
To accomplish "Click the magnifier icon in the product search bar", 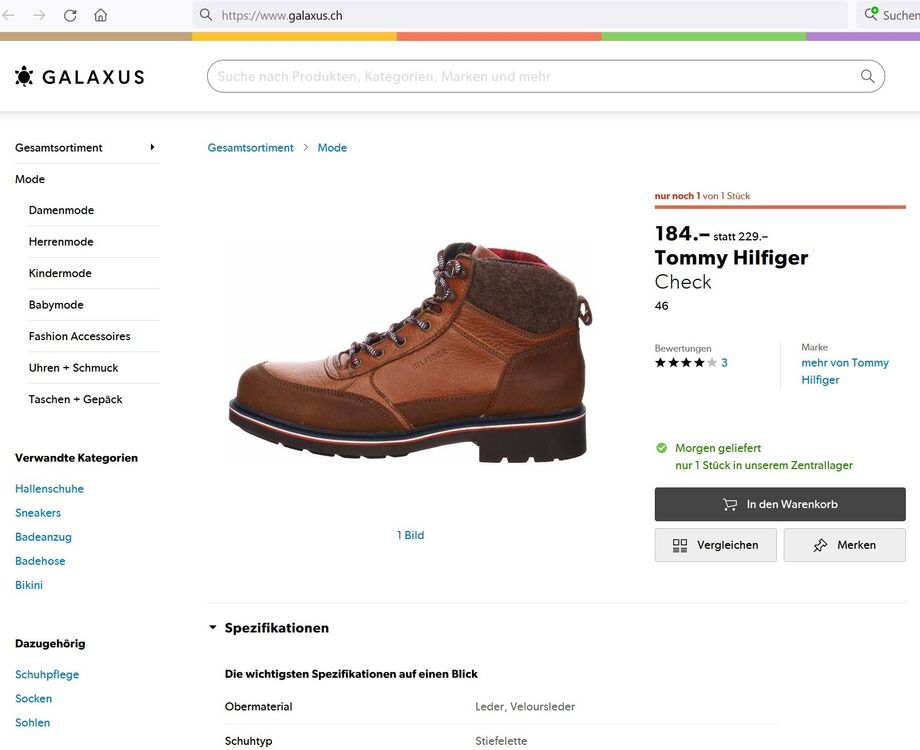I will click(867, 76).
